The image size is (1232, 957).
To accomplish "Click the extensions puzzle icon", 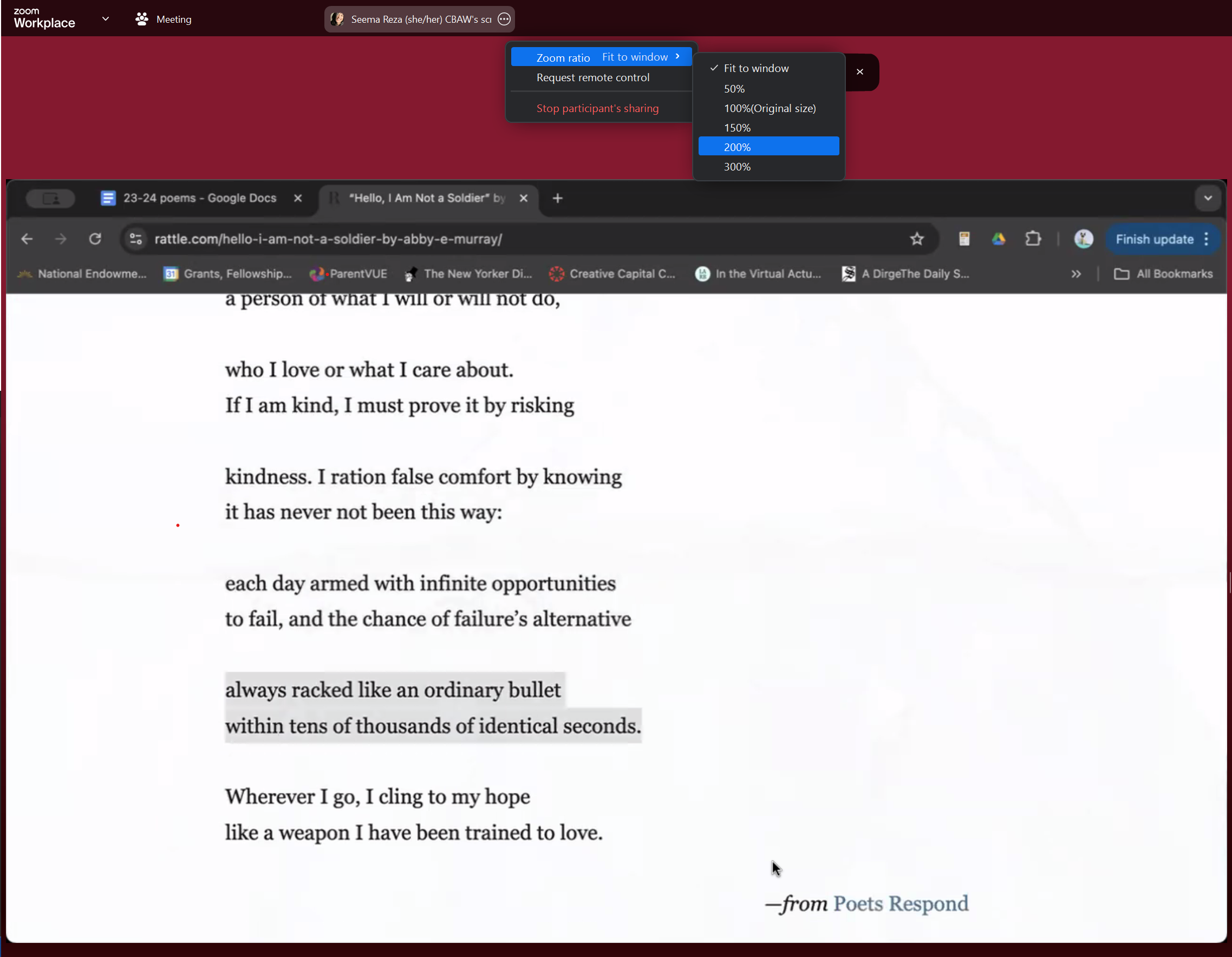I will 1033,239.
